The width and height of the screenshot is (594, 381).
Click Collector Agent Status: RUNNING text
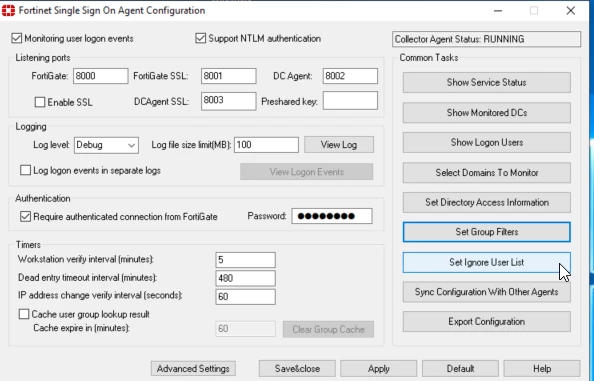click(460, 39)
